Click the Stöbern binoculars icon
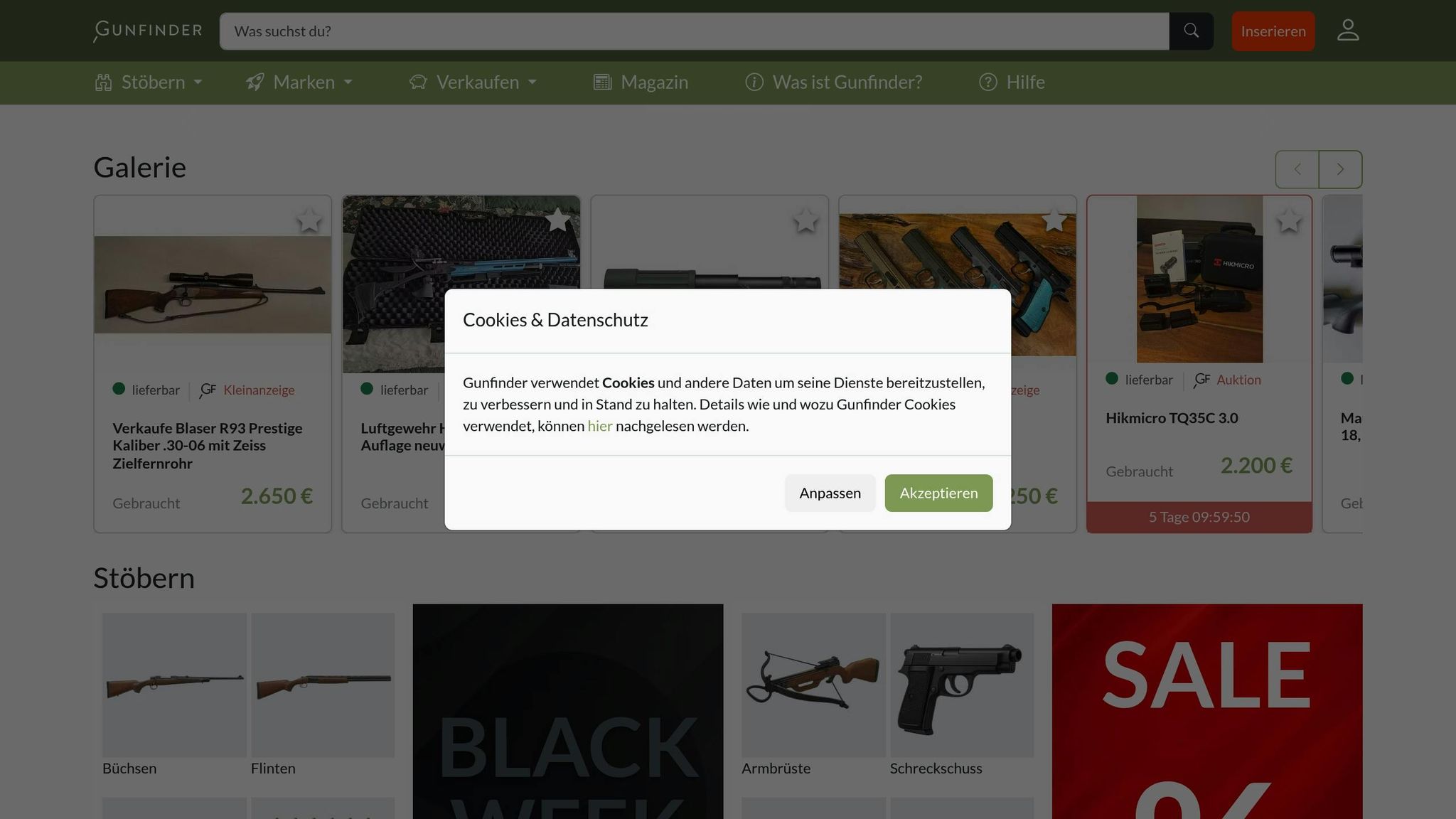 [x=102, y=82]
